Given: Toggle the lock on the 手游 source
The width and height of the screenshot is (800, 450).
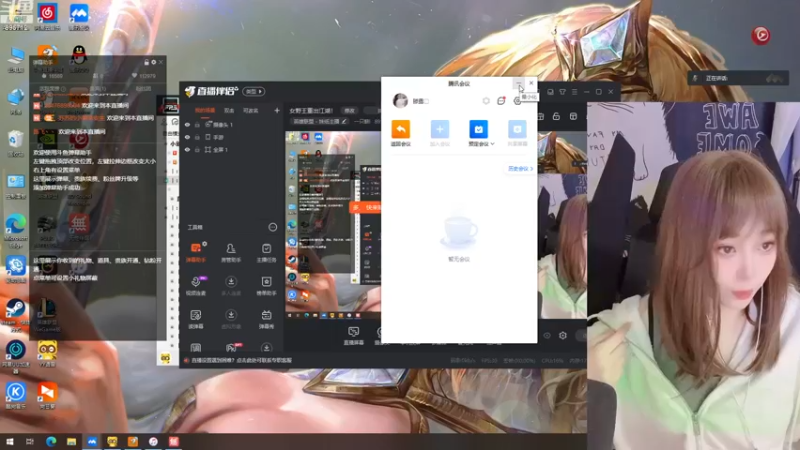Looking at the screenshot, I should (x=197, y=137).
